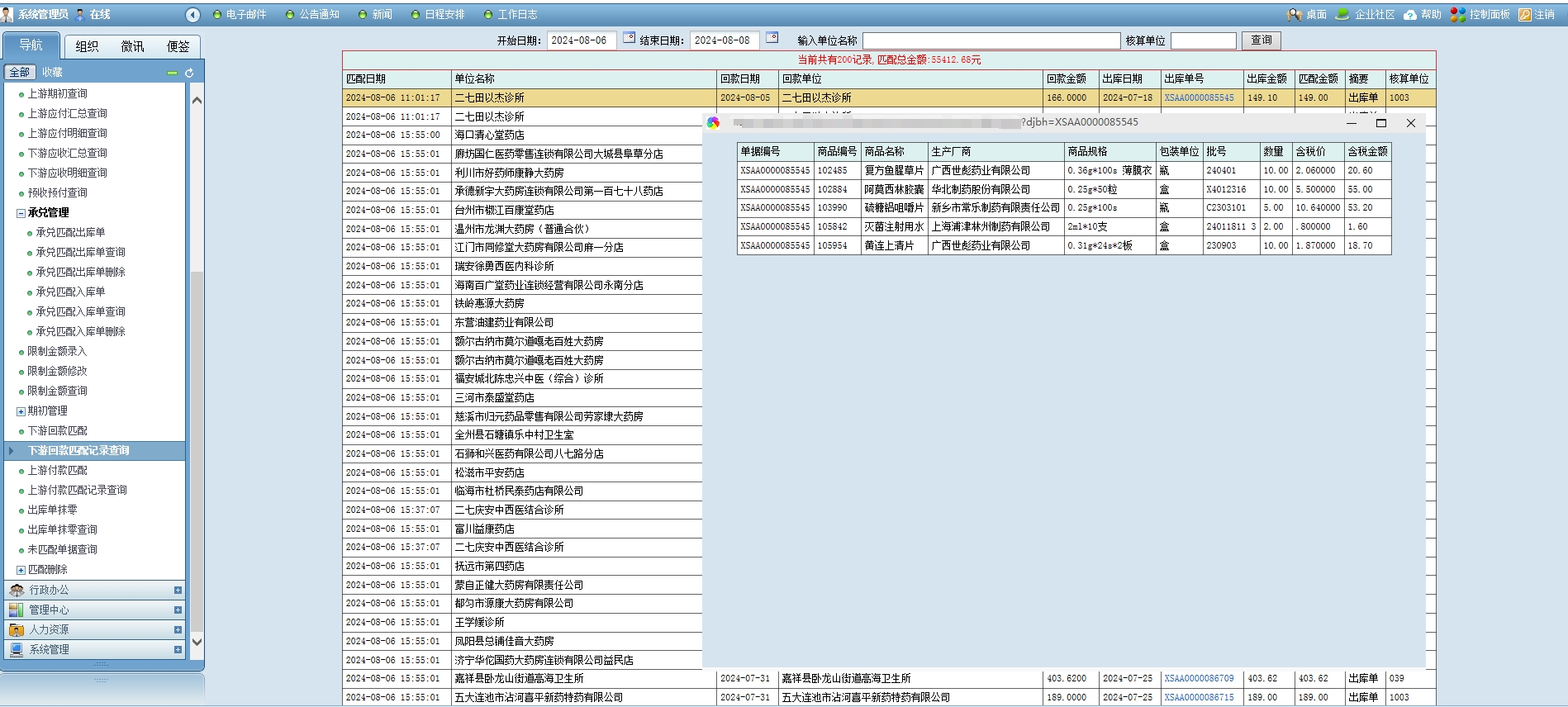
Task: Click the 系统管理员 user avatar icon
Action: (x=7, y=14)
